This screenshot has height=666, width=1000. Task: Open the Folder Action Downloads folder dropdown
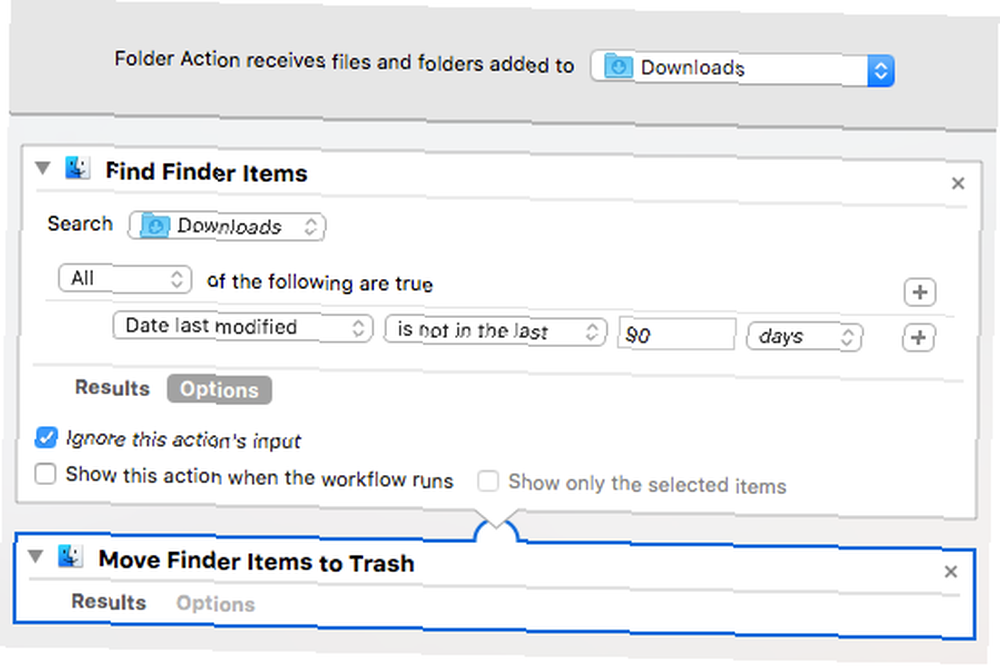tap(742, 69)
